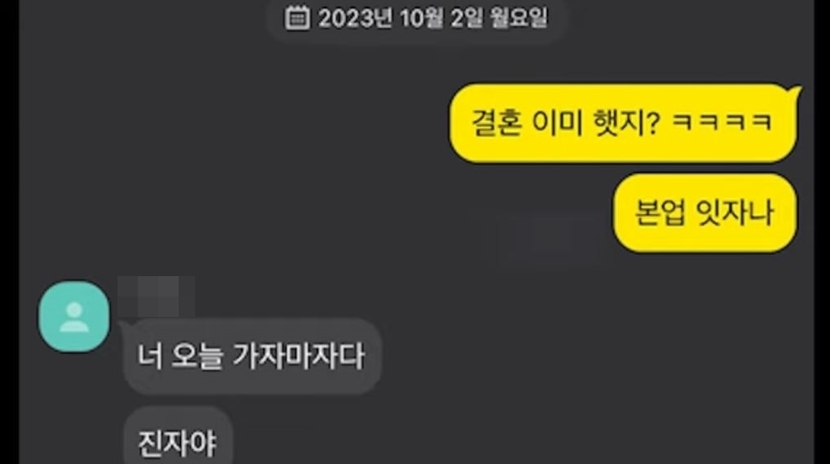Click the word 본업 in second message

pos(660,213)
